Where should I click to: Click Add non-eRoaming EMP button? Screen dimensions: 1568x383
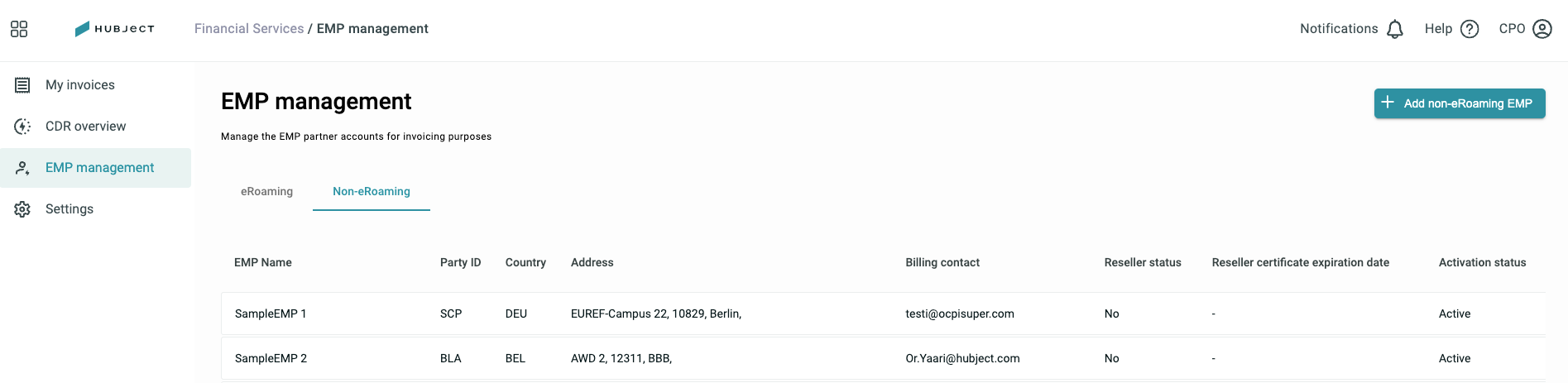(x=1460, y=103)
